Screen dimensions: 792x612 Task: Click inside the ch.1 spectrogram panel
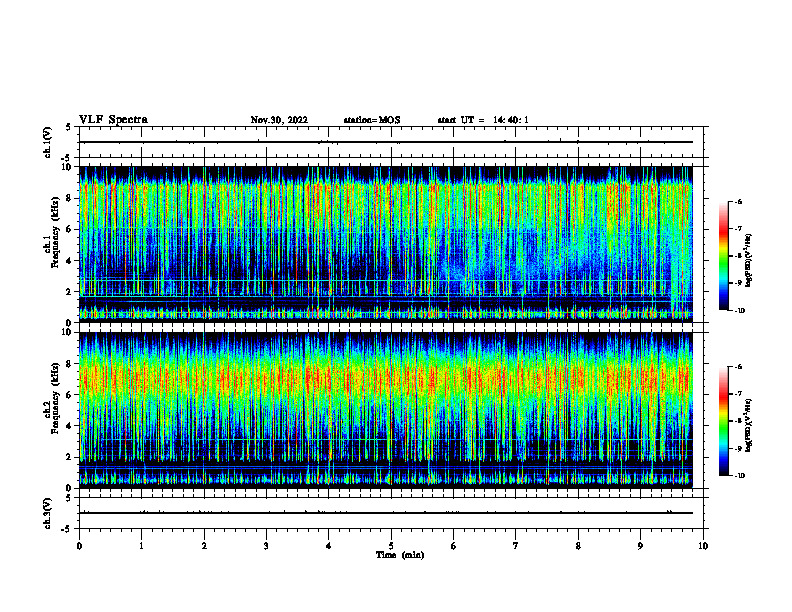pyautogui.click(x=386, y=244)
